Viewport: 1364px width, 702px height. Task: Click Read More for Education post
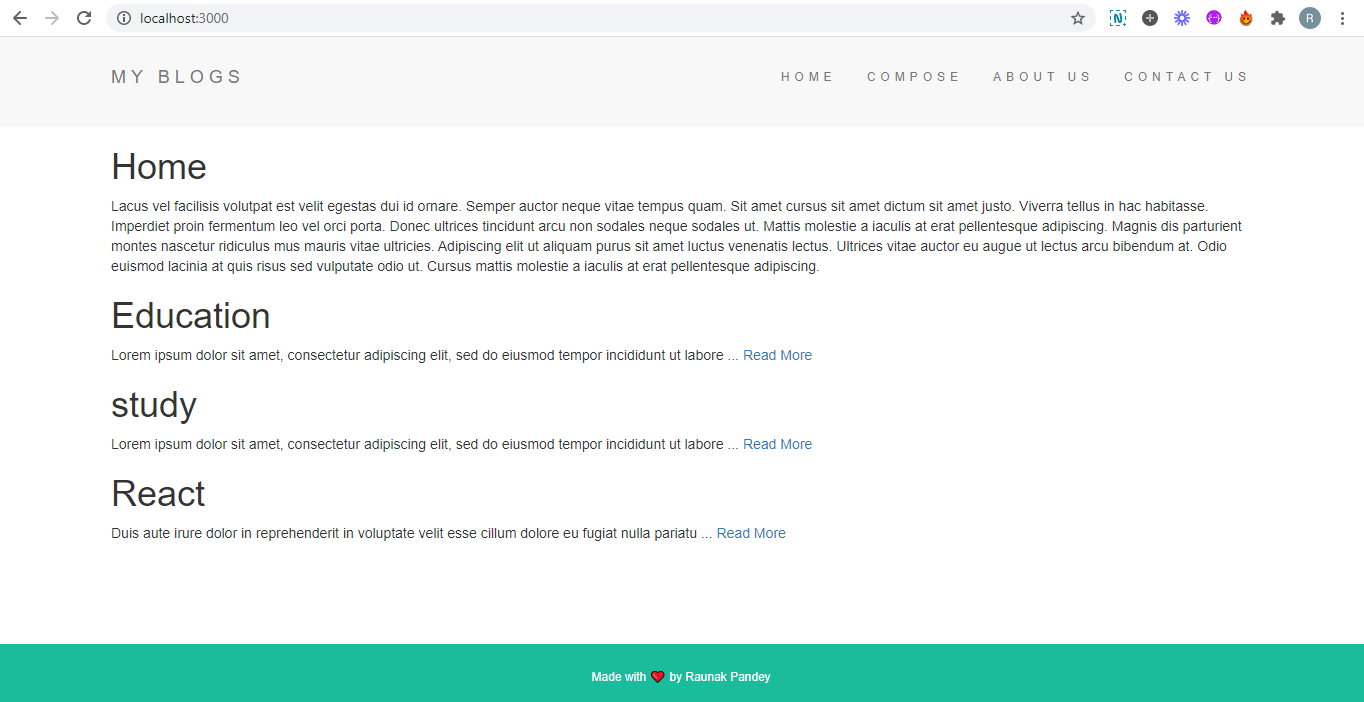777,355
